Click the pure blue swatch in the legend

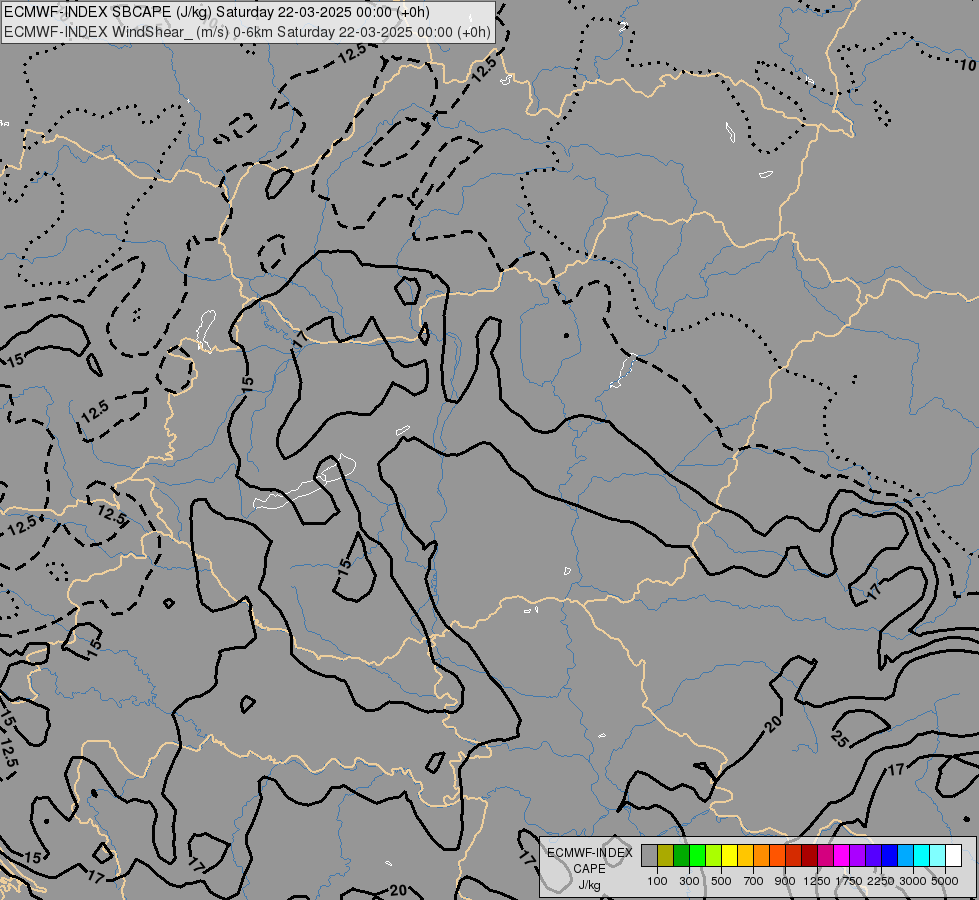pyautogui.click(x=889, y=855)
